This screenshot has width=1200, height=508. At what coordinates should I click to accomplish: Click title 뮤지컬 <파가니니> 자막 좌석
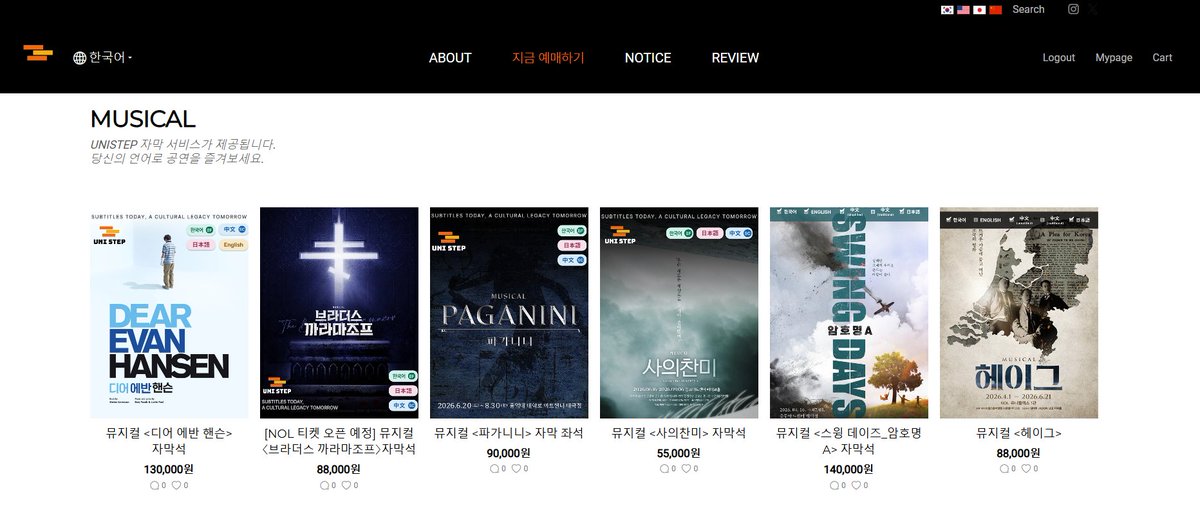[509, 433]
